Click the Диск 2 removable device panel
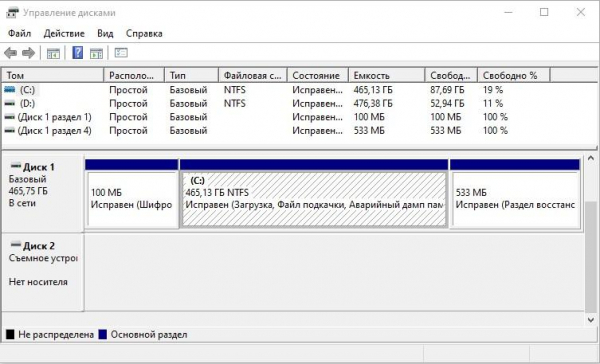 tap(43, 272)
